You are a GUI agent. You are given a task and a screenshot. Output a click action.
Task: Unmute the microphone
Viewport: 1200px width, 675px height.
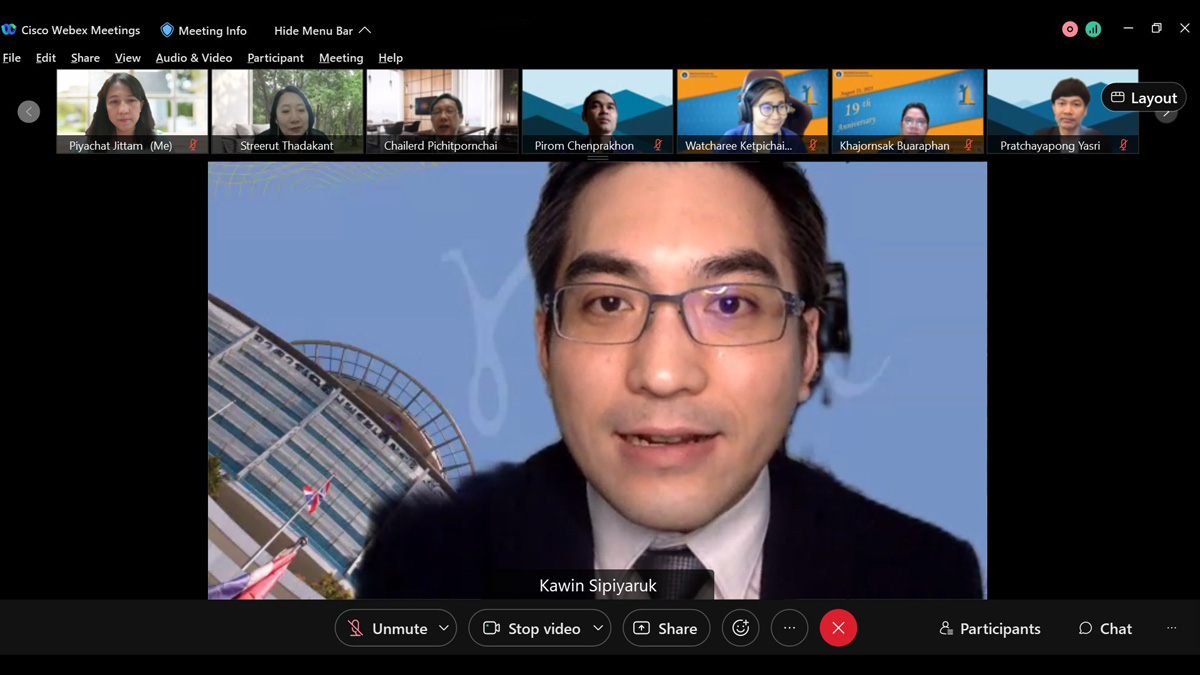386,628
